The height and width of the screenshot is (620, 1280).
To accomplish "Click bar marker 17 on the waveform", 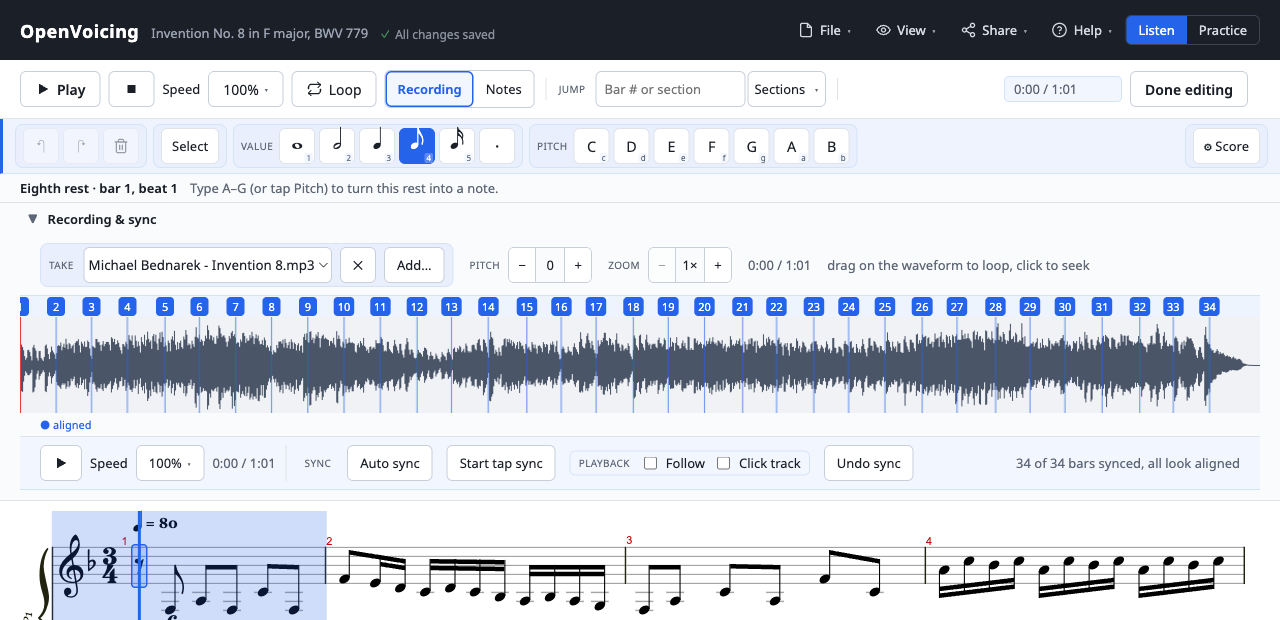I will point(596,307).
